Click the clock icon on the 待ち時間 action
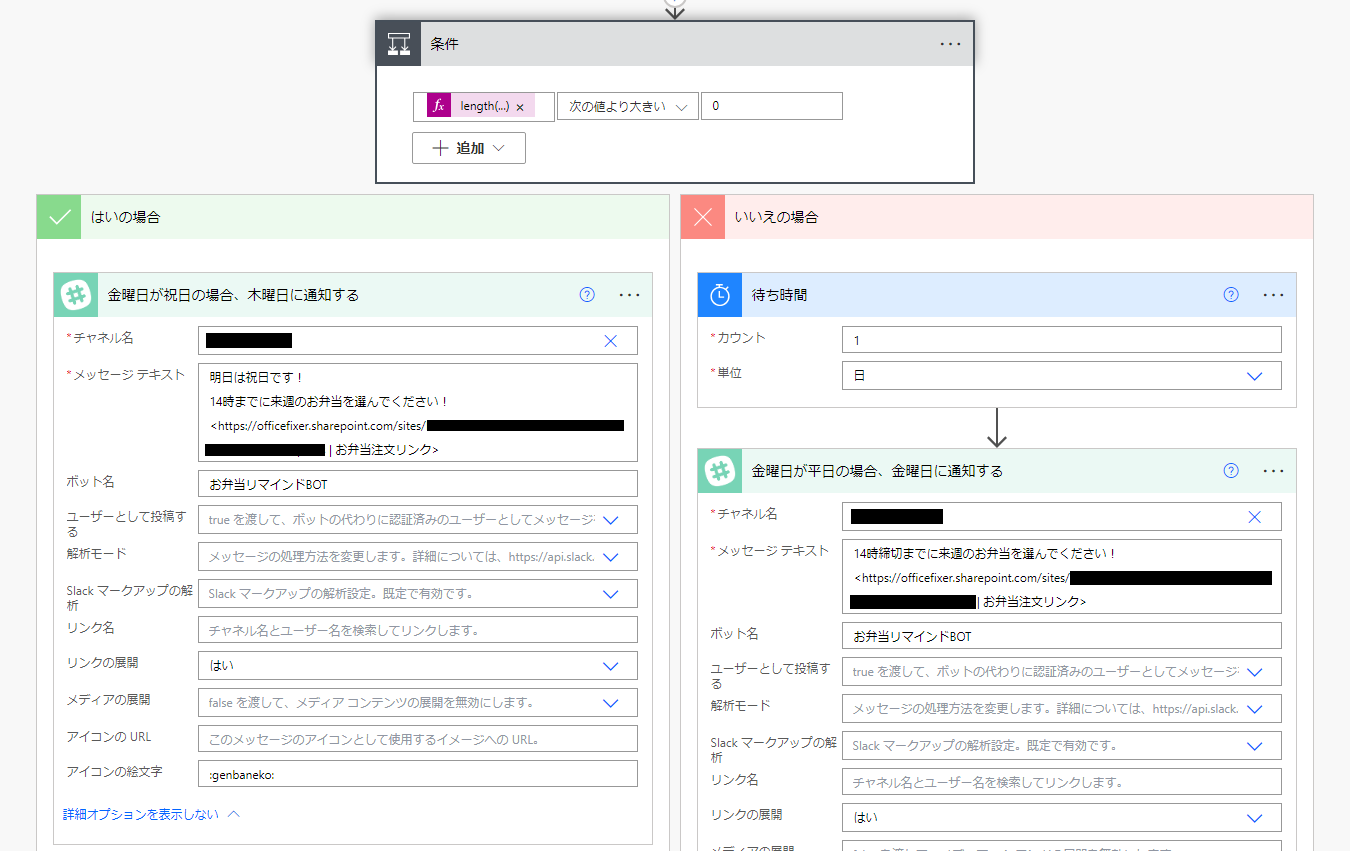This screenshot has height=851, width=1350. (720, 294)
